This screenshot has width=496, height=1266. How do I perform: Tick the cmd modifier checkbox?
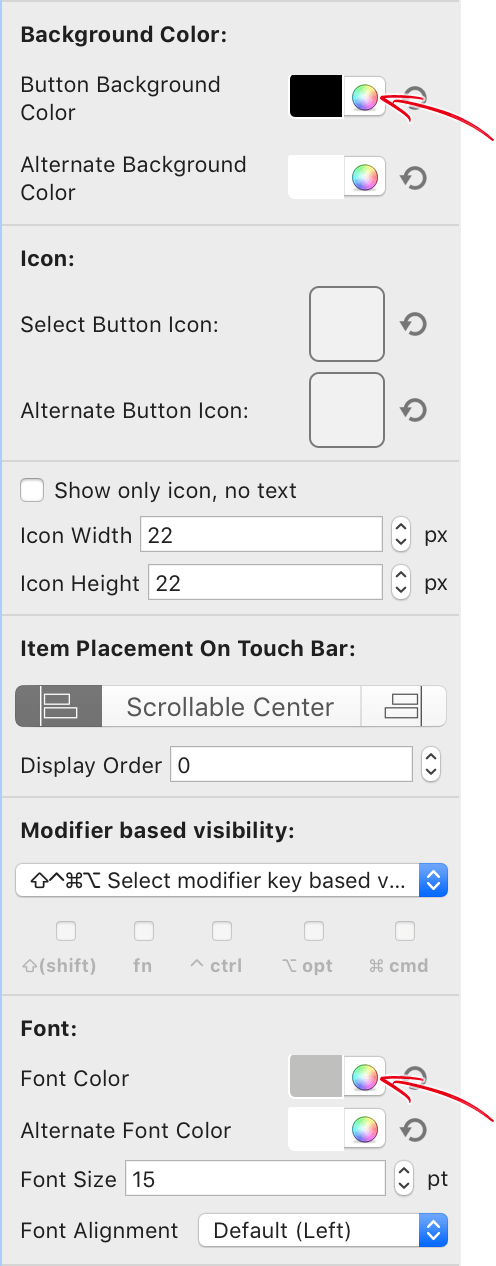point(405,931)
